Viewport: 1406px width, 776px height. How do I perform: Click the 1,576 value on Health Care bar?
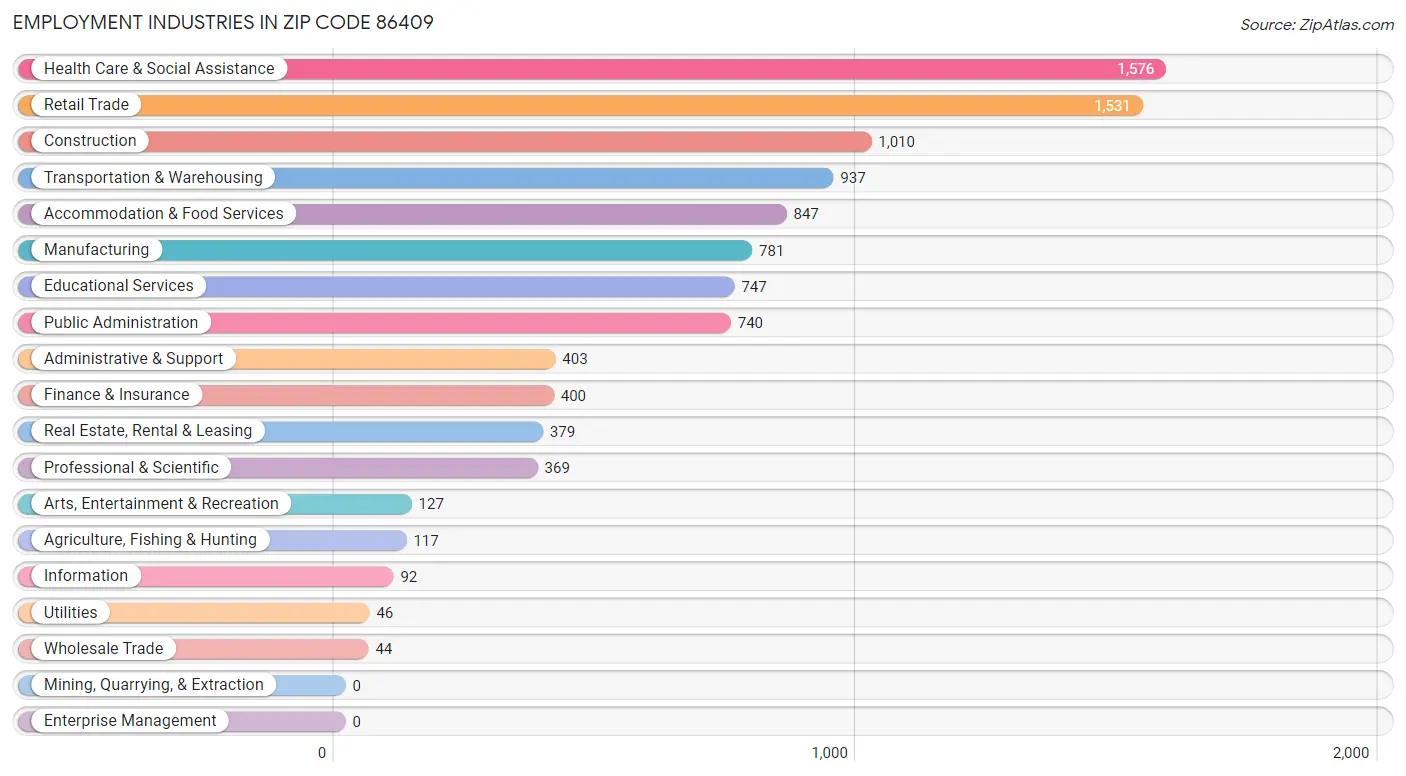tap(1136, 69)
